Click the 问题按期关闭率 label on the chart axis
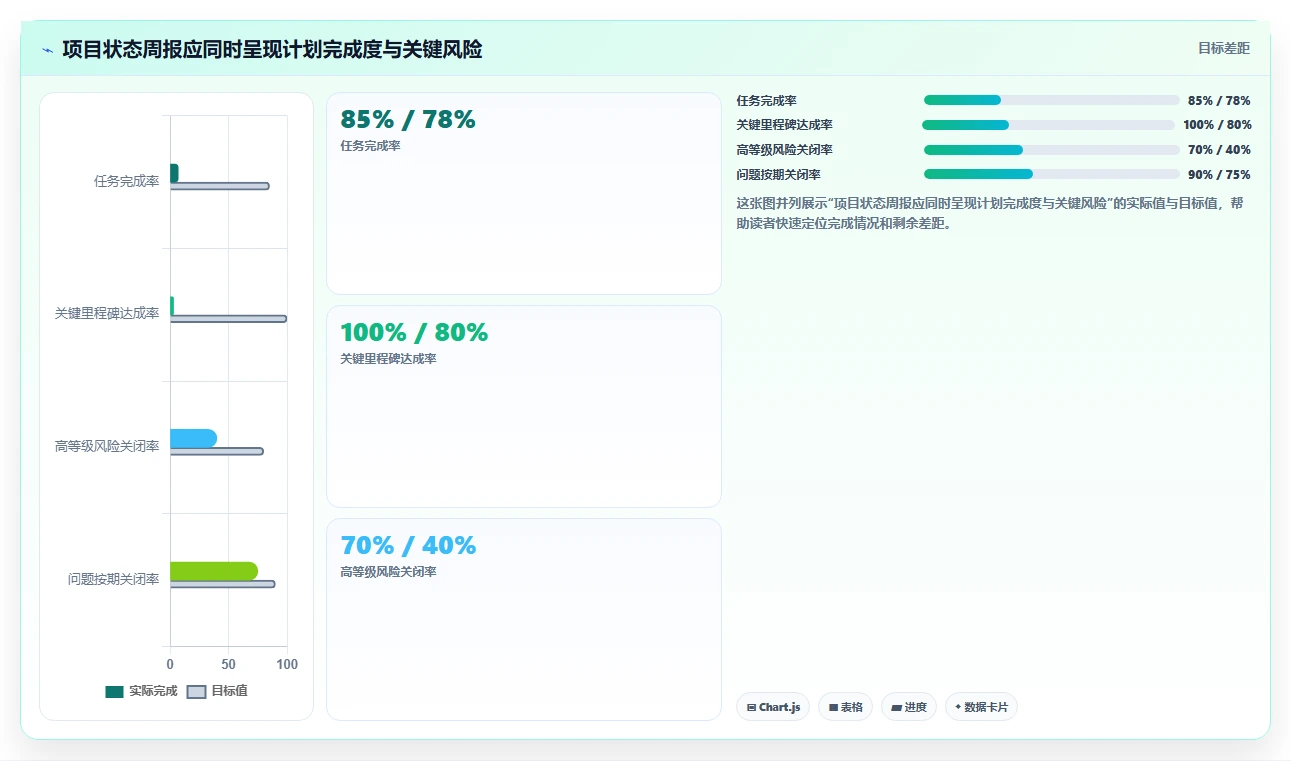 (x=114, y=579)
